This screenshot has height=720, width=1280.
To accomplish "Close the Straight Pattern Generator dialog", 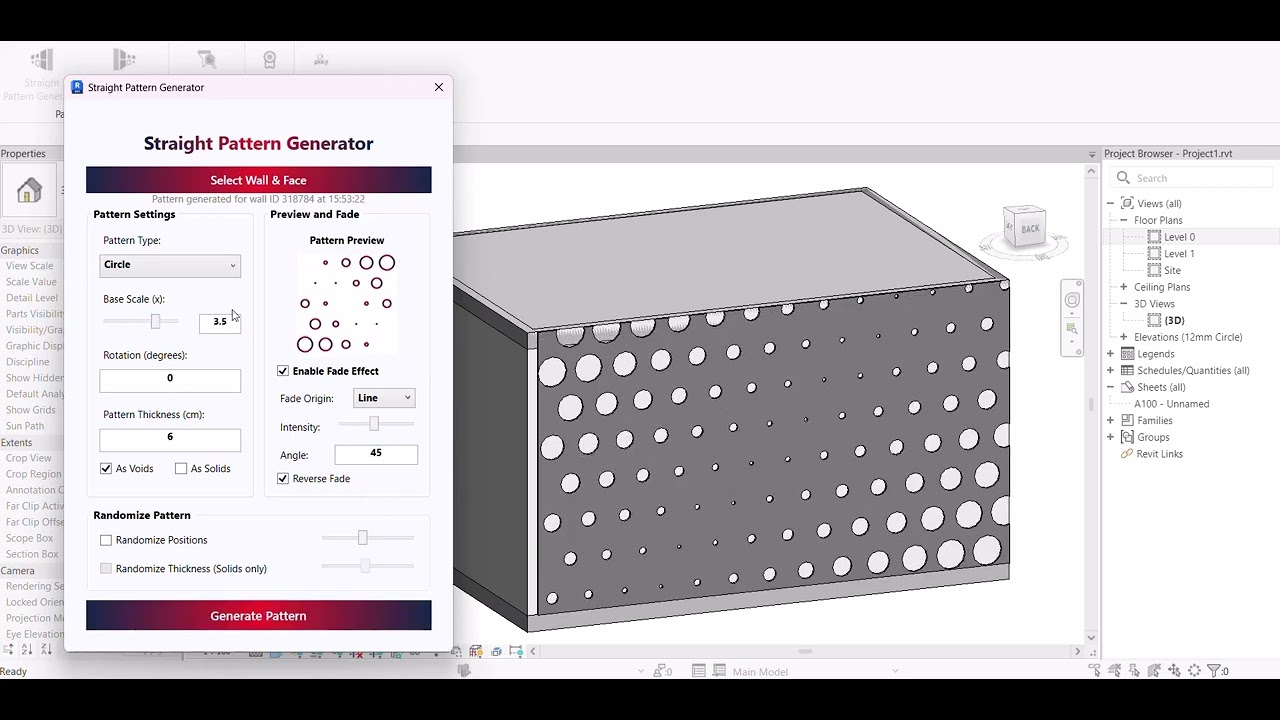I will point(439,87).
